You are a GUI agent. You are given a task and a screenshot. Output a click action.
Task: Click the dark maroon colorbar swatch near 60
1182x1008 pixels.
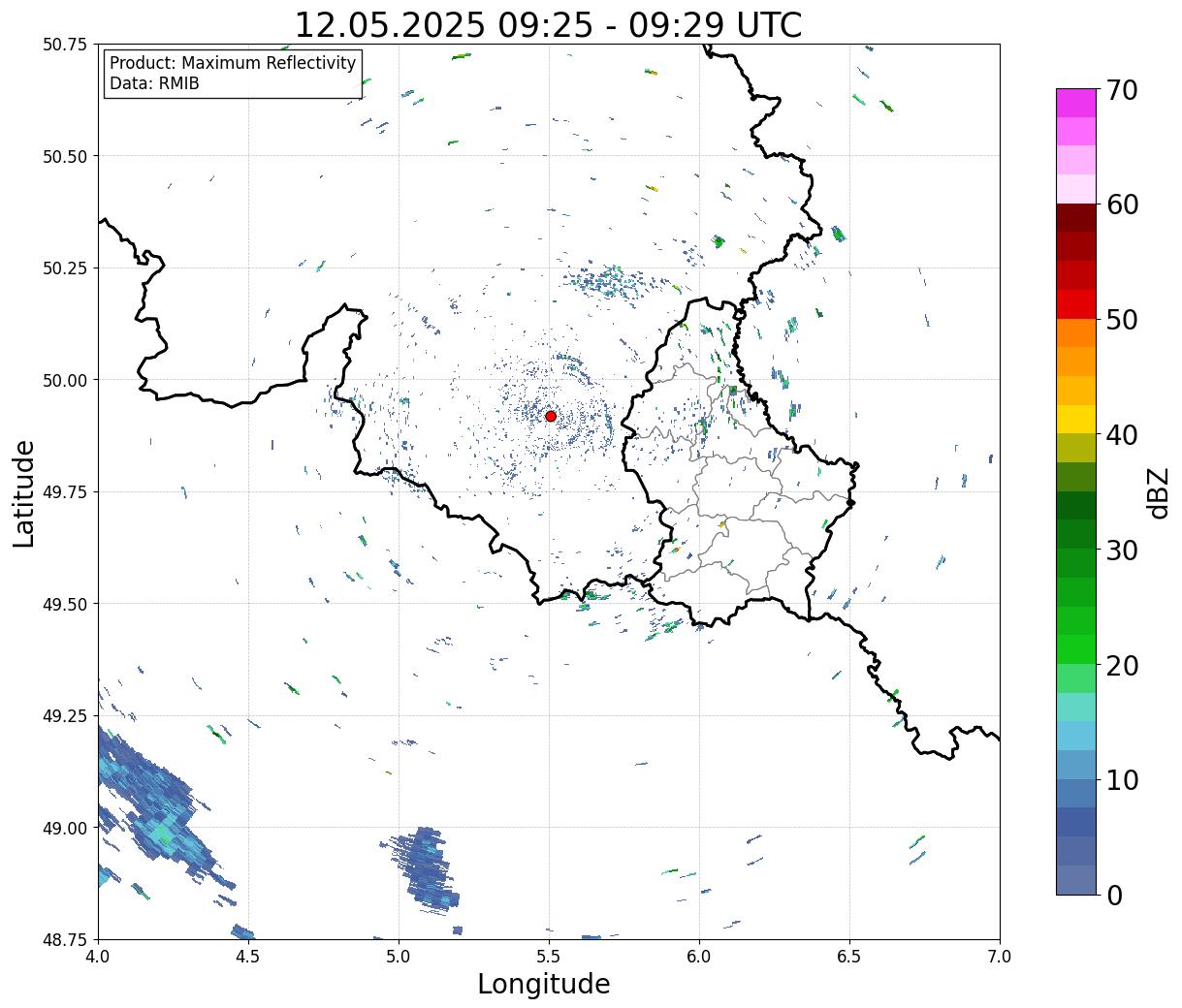[x=1076, y=217]
